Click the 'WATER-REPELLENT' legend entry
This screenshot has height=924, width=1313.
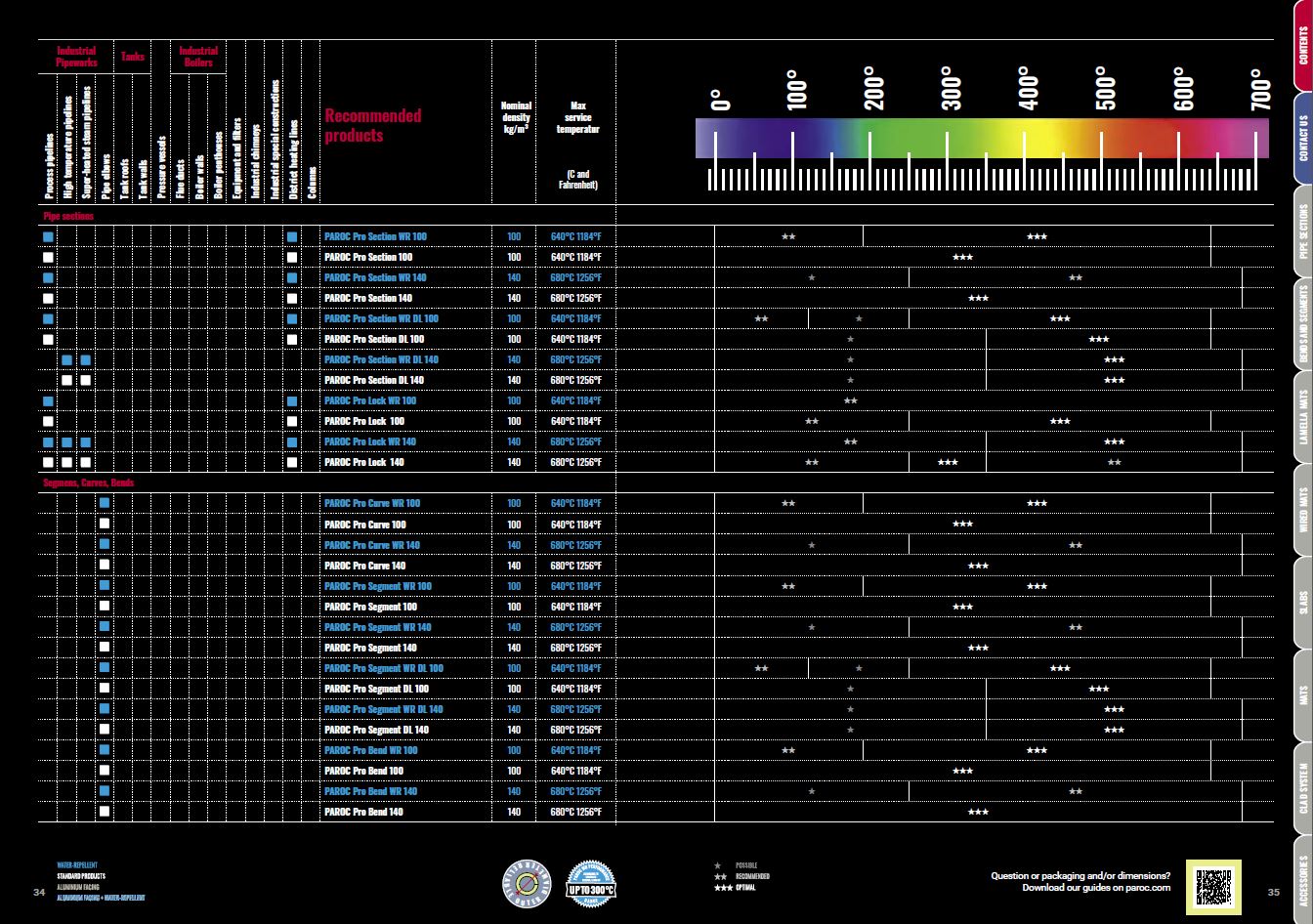(x=77, y=865)
